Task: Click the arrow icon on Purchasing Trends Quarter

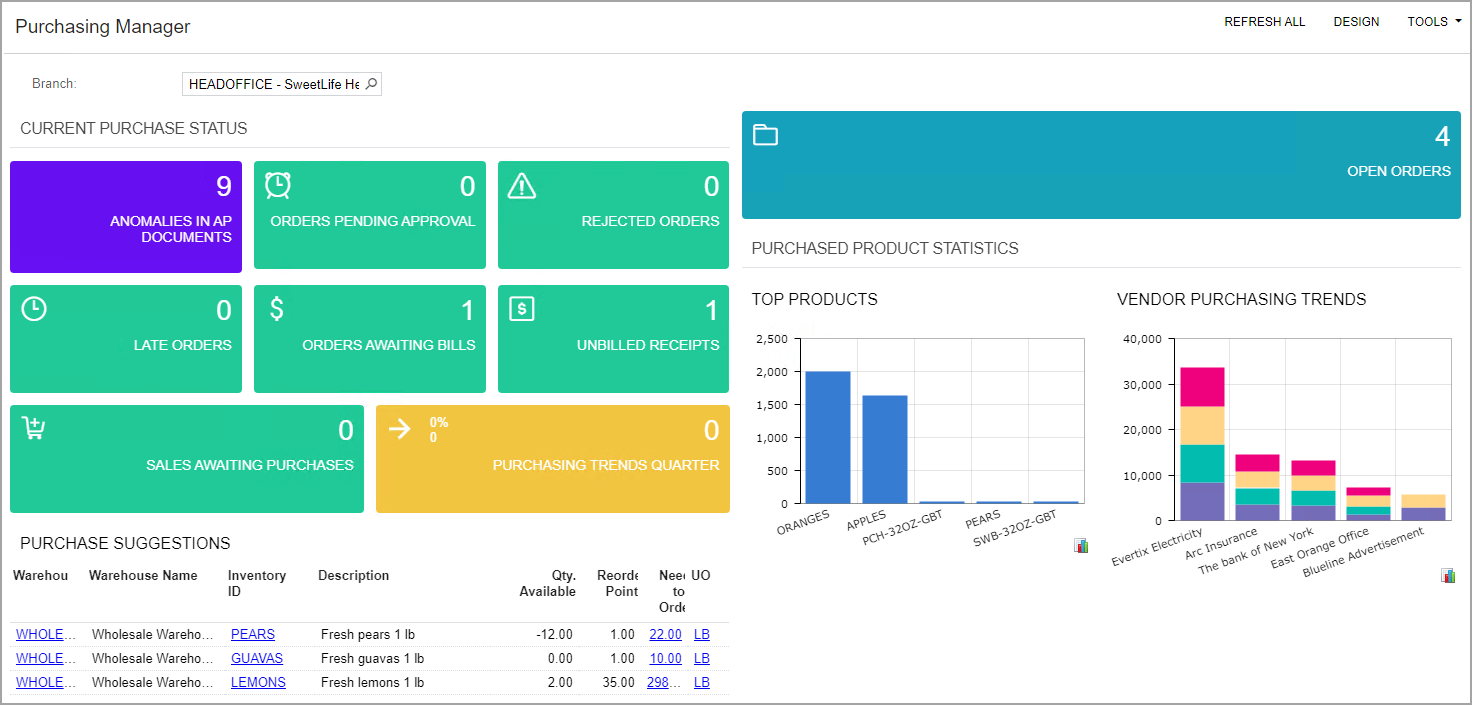Action: [400, 429]
